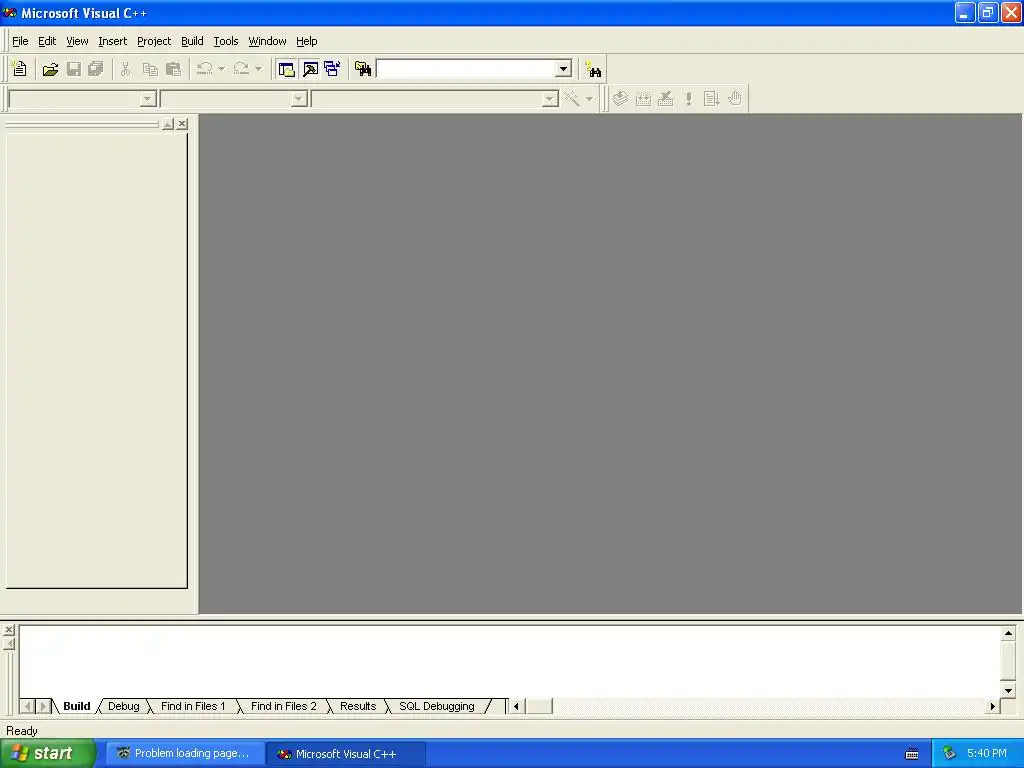Open the Project menu
Screen dimensions: 1024x768
(154, 41)
